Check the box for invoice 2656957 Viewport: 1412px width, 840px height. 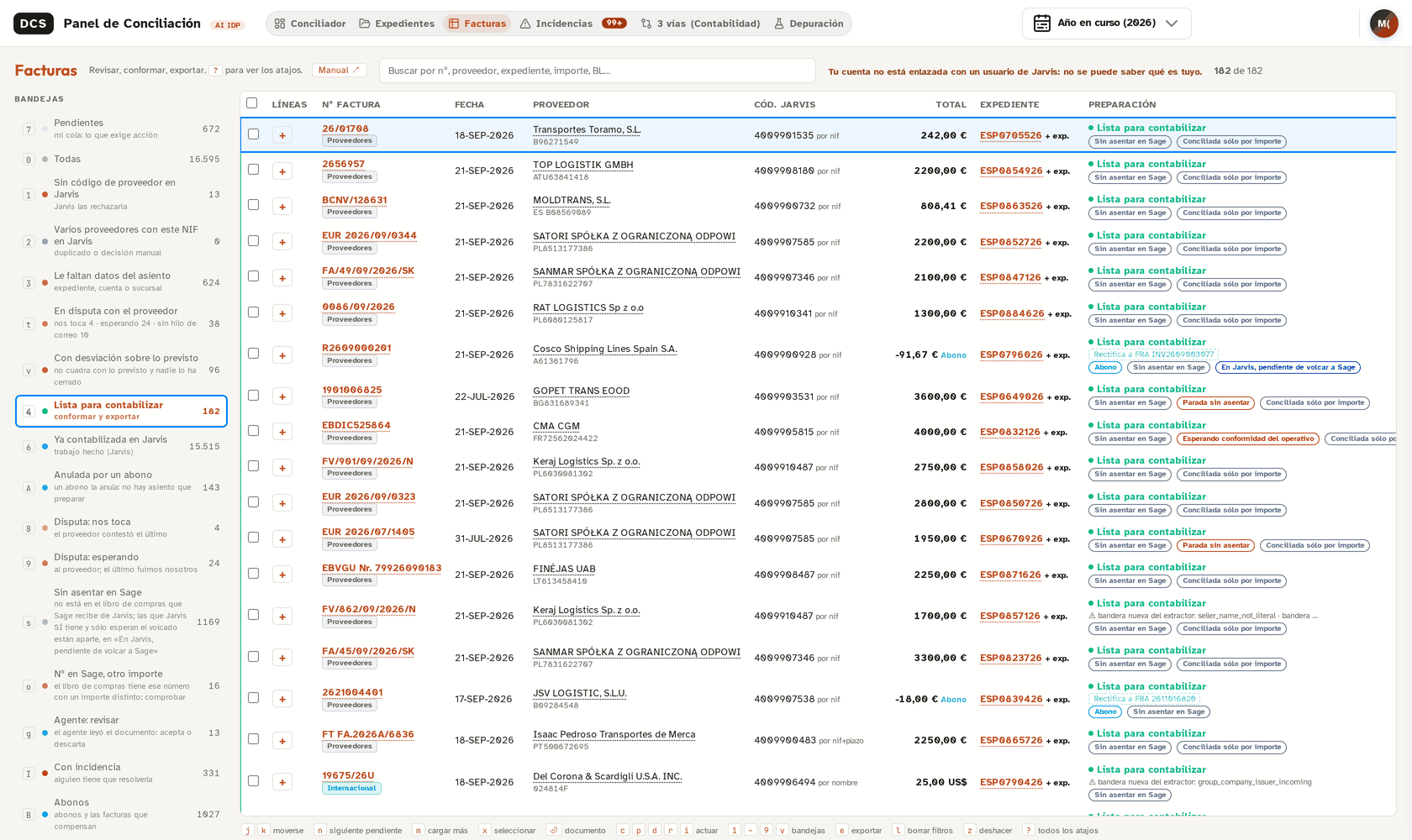point(253,170)
